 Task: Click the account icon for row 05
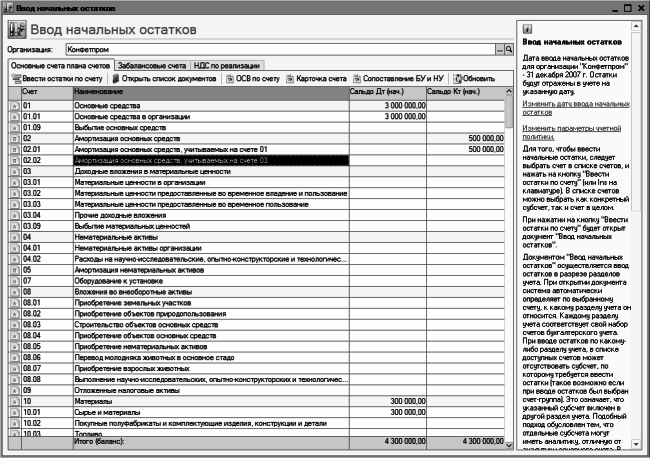point(15,270)
